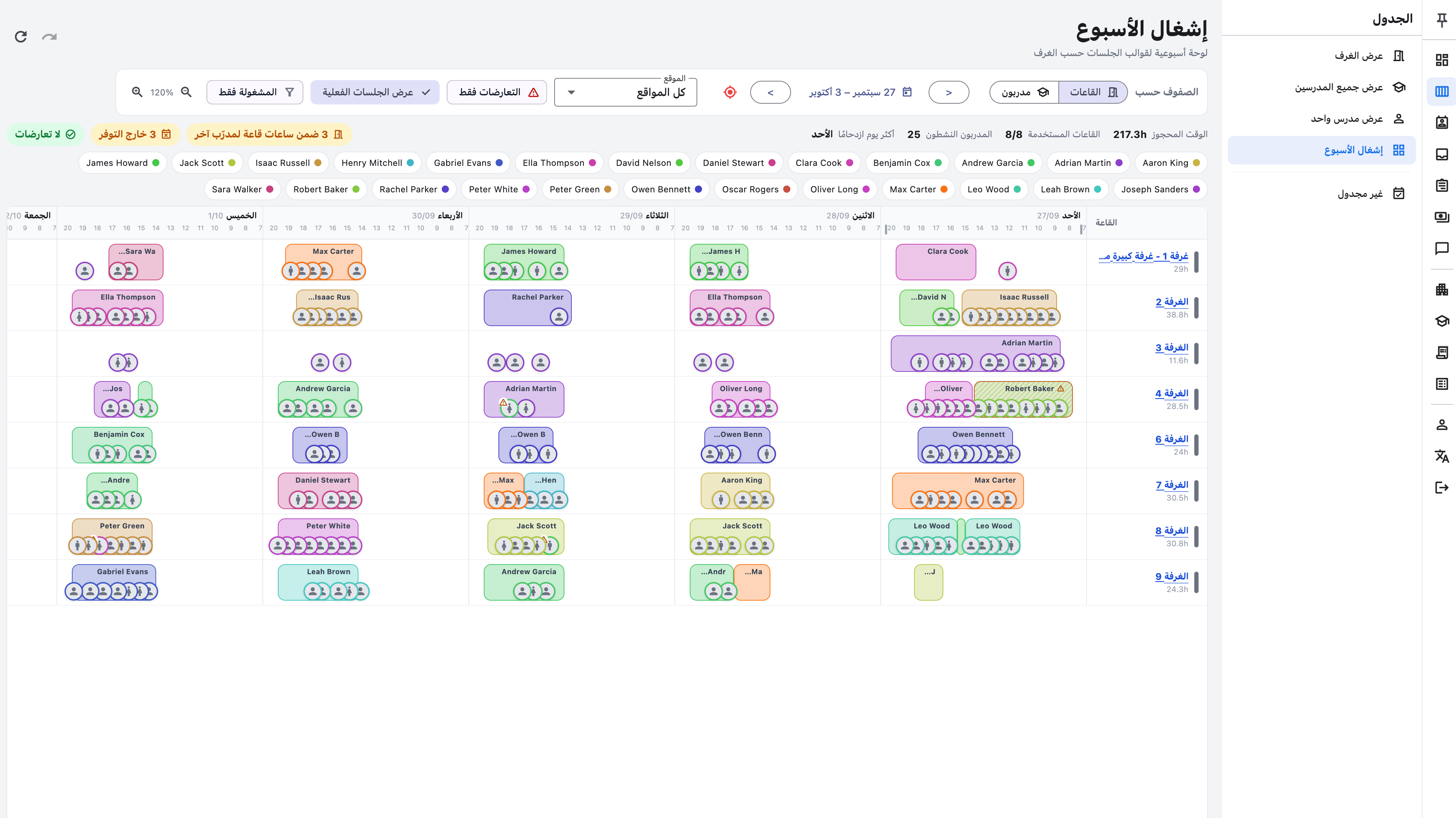Open the 'الغرفة 2' room link
This screenshot has height=818, width=1456.
[1172, 302]
